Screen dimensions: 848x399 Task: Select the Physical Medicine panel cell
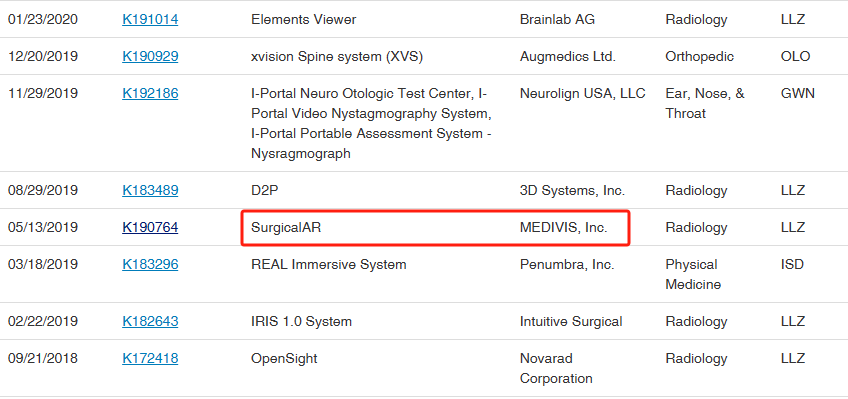tap(693, 274)
